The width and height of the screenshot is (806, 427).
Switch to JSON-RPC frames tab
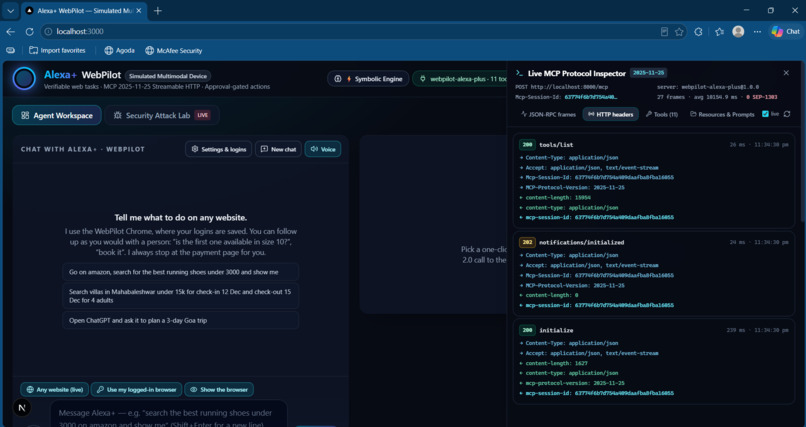(x=548, y=115)
